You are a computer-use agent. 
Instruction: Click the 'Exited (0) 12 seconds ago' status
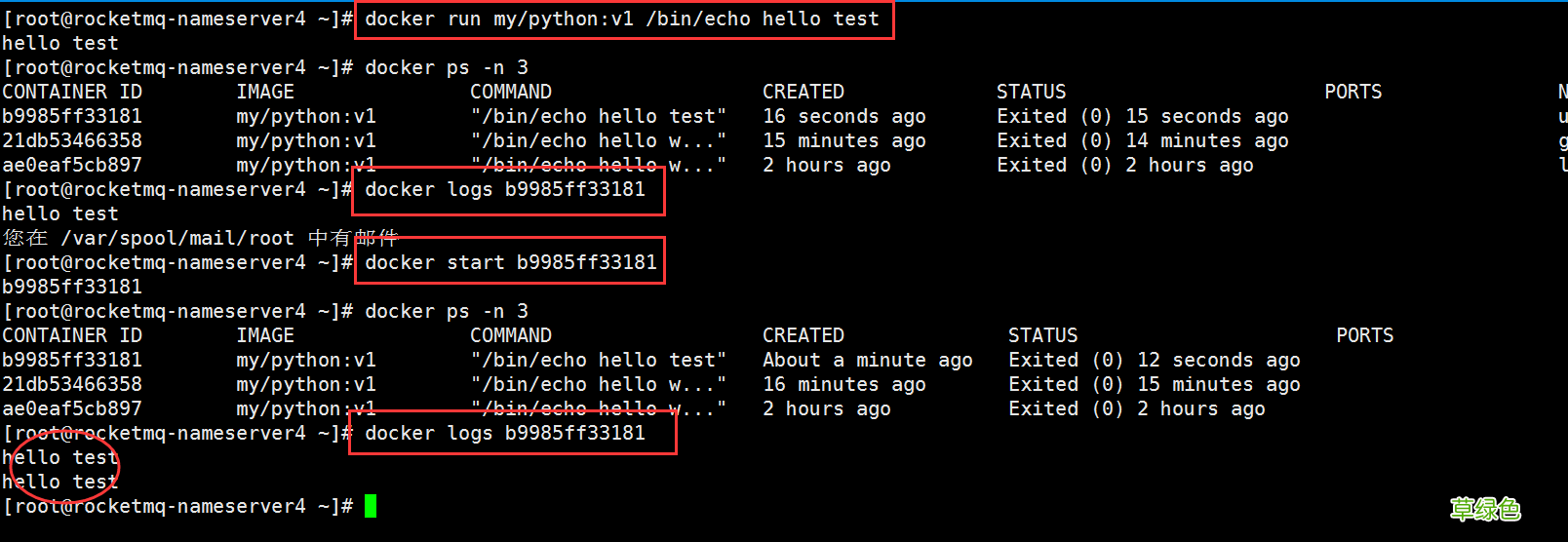click(x=1154, y=360)
